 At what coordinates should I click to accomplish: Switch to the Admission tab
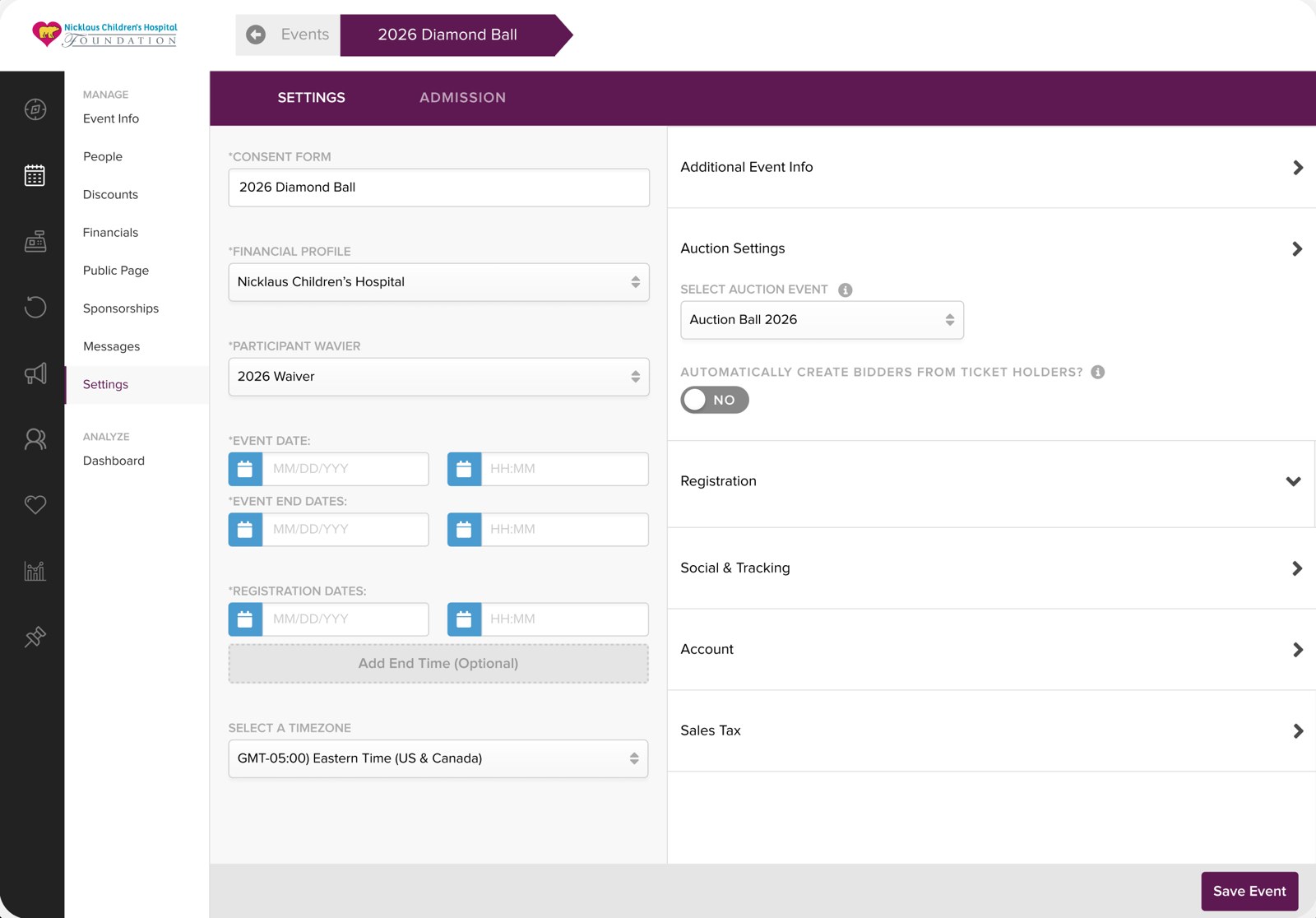tap(463, 98)
